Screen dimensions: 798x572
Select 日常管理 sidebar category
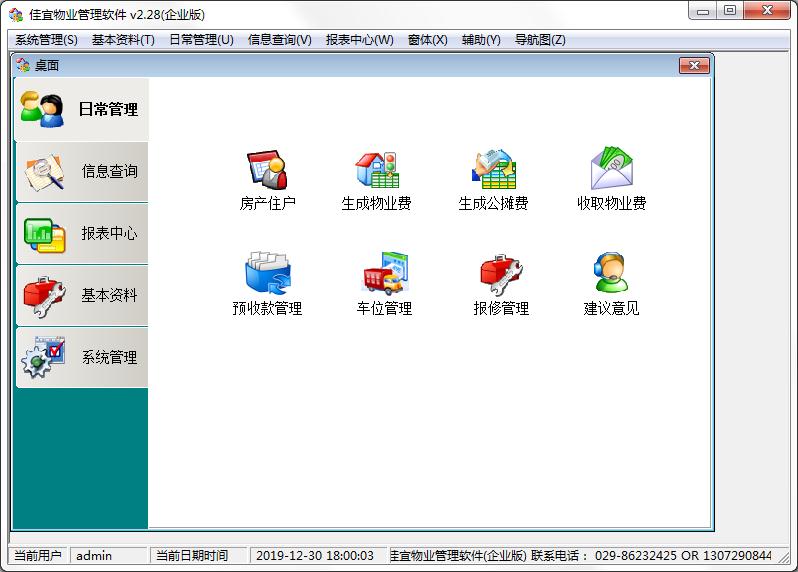tap(81, 110)
